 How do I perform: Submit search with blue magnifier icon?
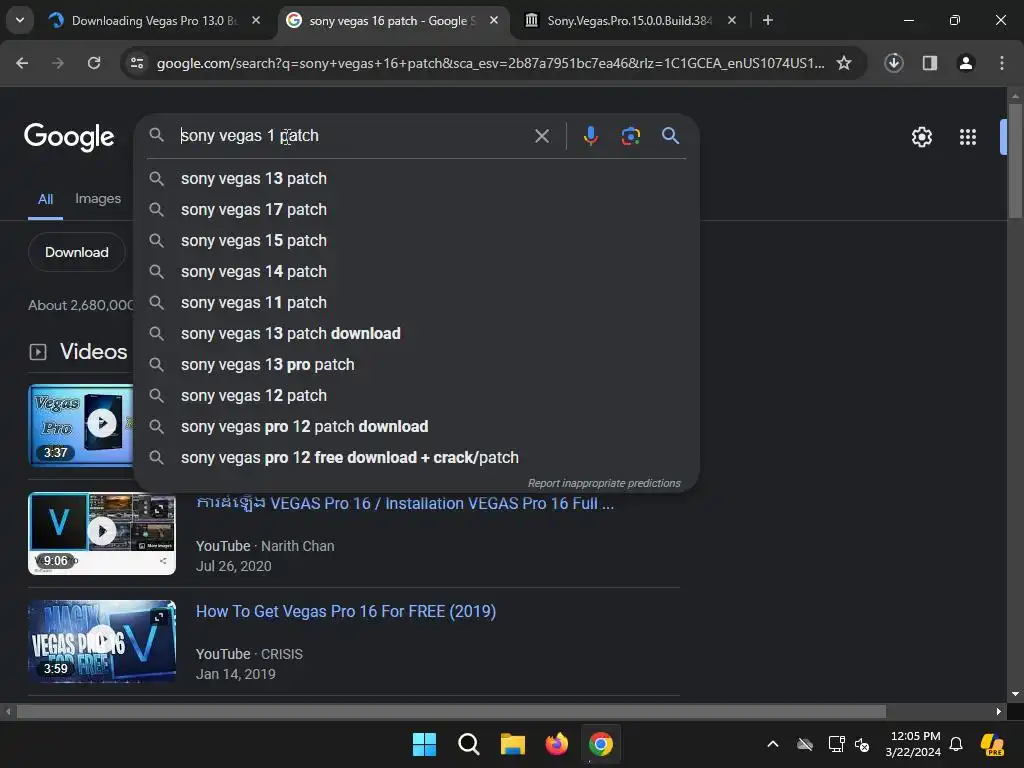(x=670, y=135)
